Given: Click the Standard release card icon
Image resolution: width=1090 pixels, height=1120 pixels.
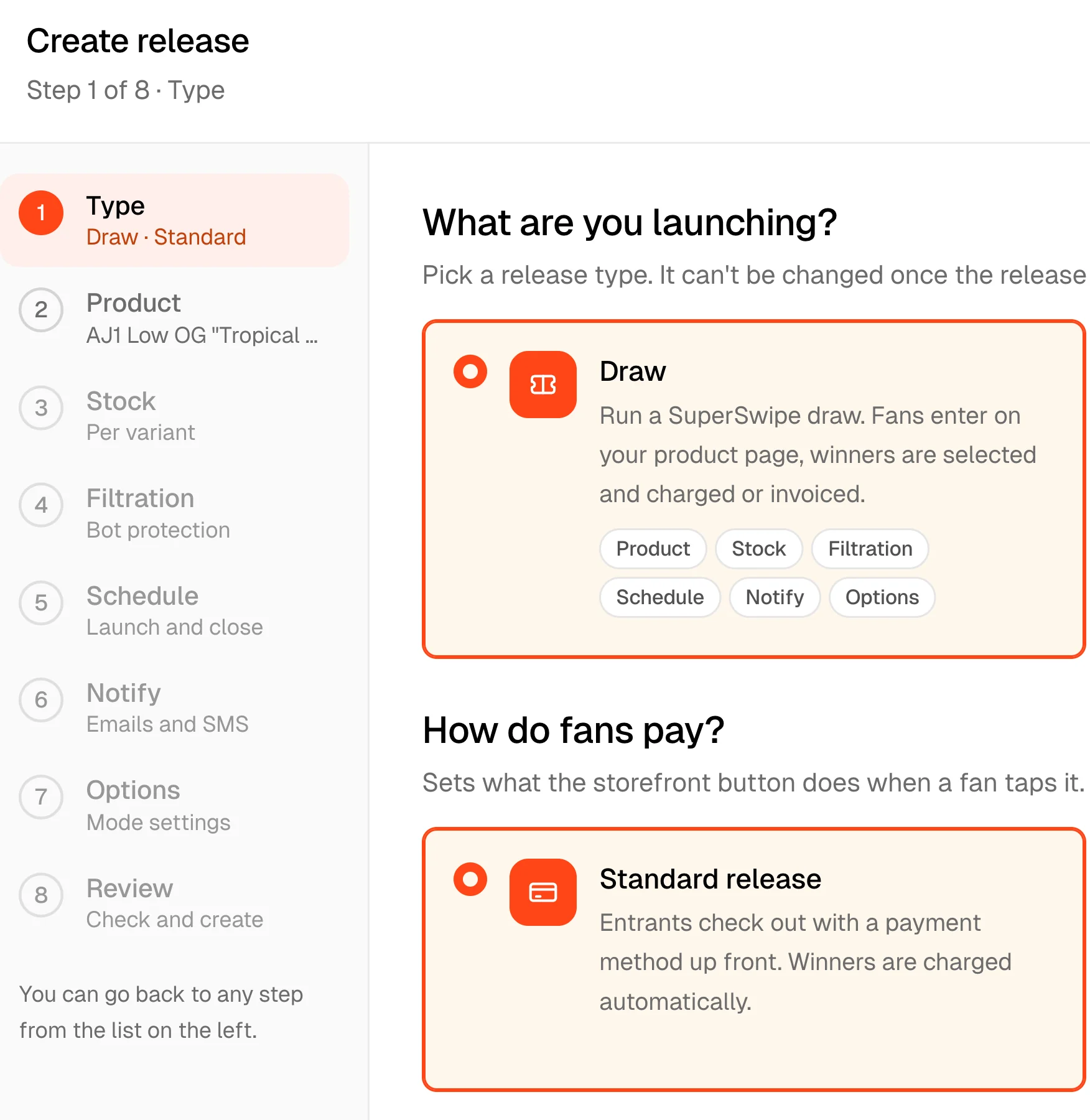Looking at the screenshot, I should (543, 892).
